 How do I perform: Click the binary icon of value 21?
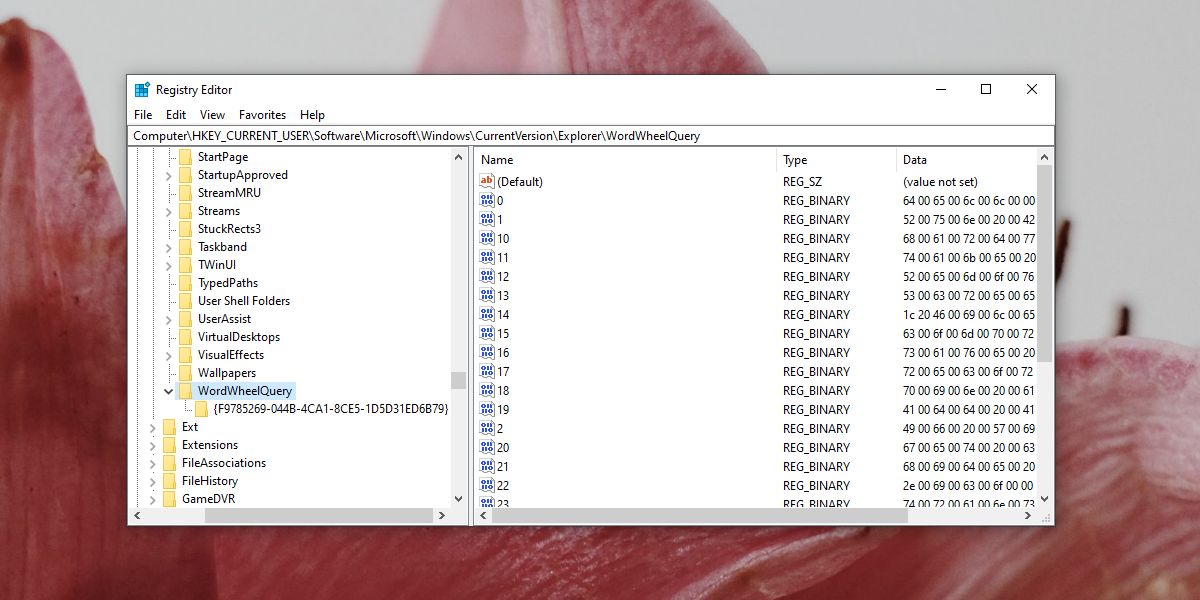coord(487,466)
